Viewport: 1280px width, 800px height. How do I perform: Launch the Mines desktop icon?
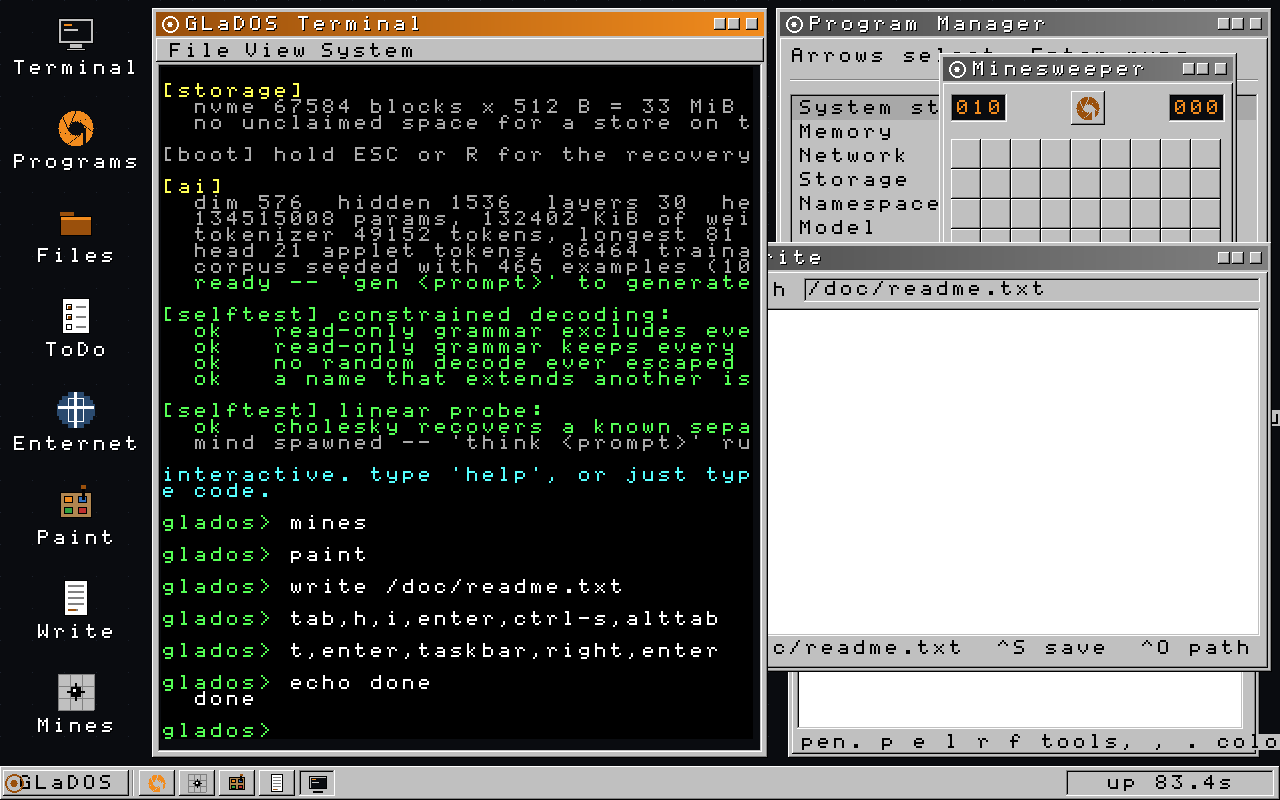click(x=75, y=705)
